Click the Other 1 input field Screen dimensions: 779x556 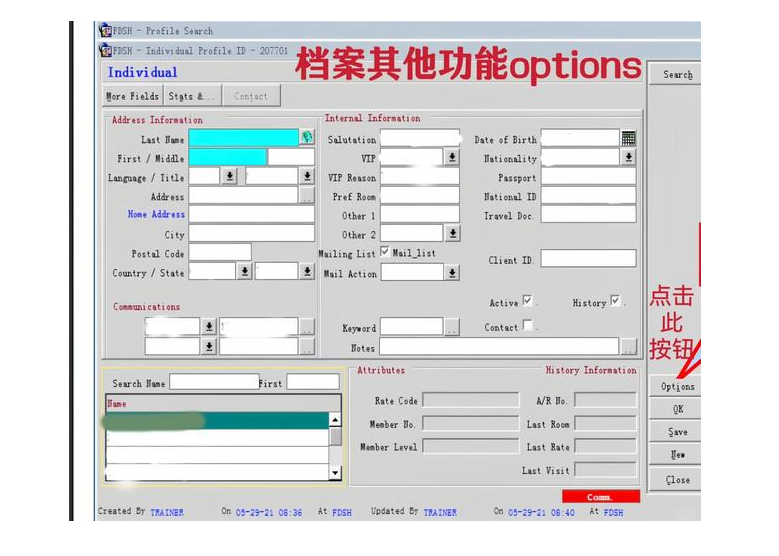coord(419,214)
